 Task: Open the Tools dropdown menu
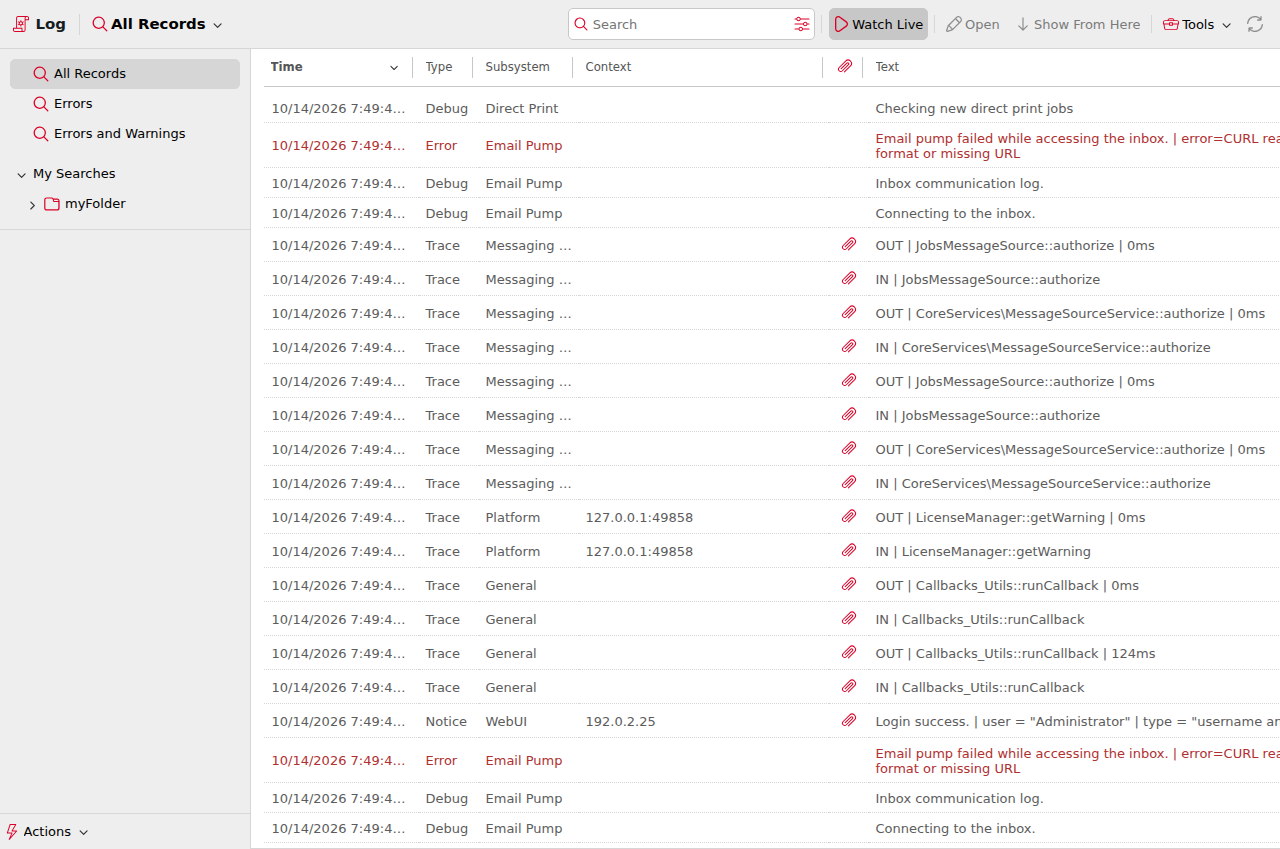[1197, 24]
